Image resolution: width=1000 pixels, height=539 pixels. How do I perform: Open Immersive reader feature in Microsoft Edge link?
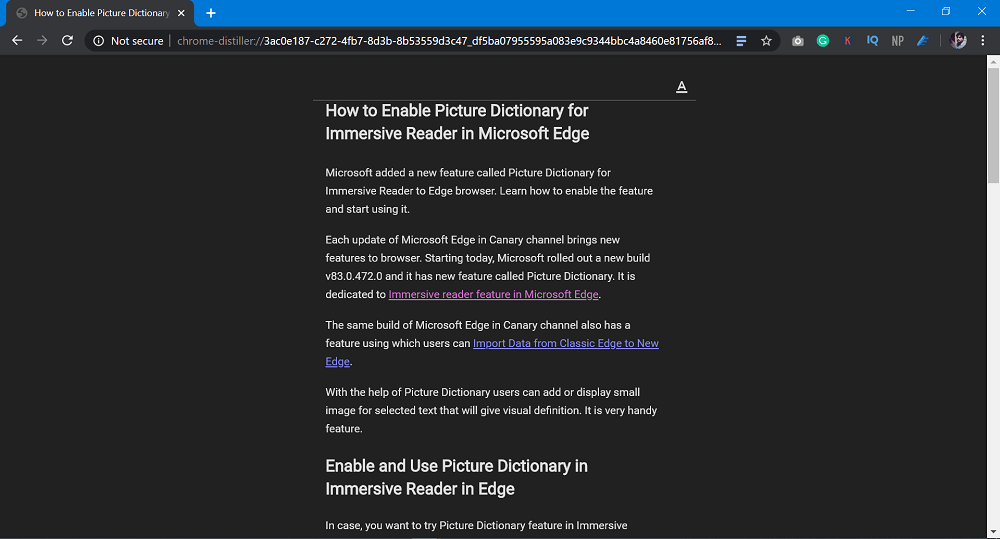click(x=494, y=295)
